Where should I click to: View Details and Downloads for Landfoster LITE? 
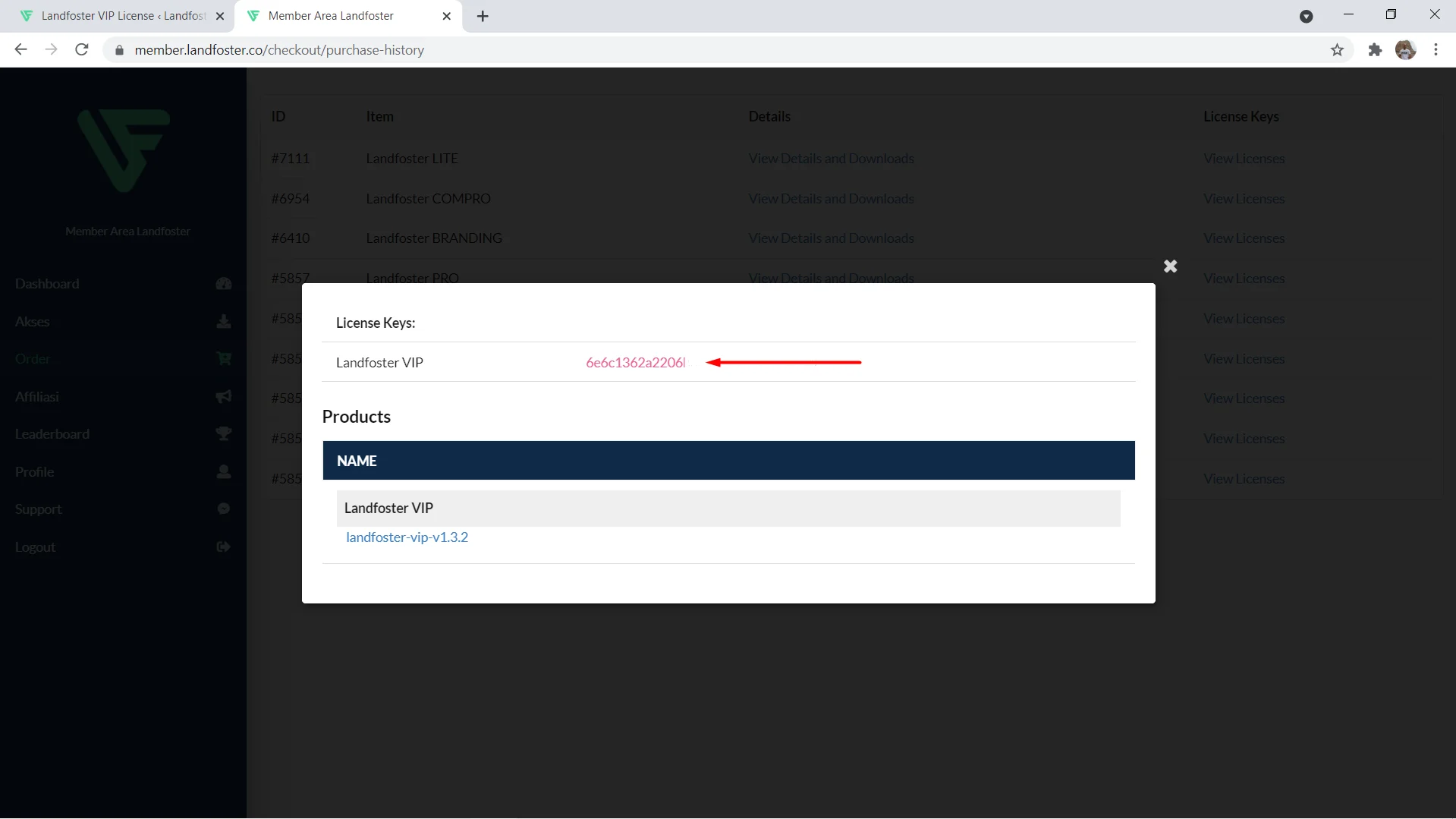pos(831,158)
